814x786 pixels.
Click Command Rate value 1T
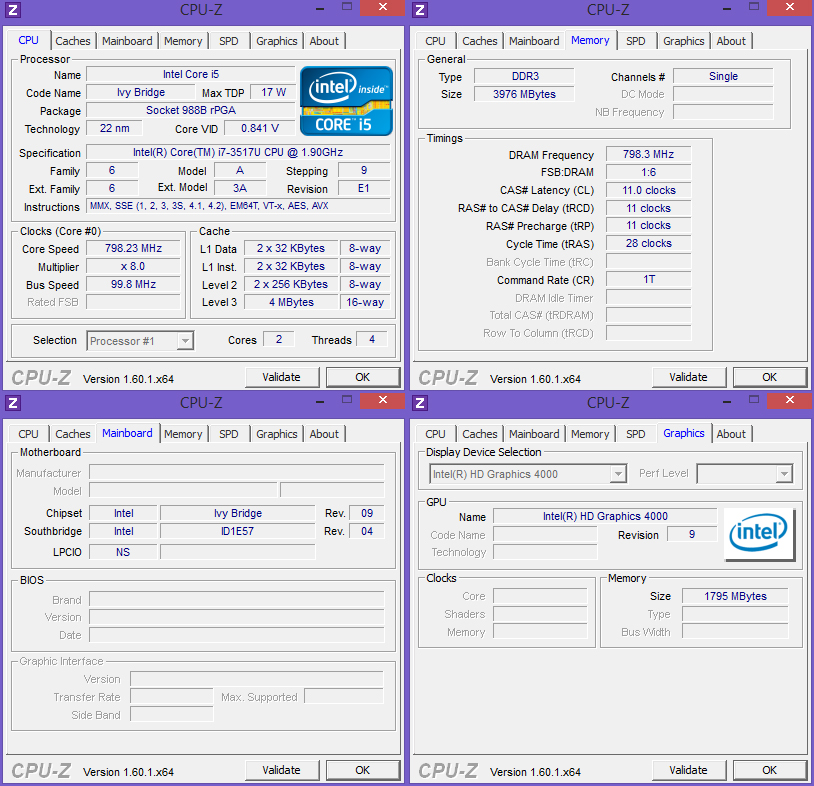tap(648, 280)
